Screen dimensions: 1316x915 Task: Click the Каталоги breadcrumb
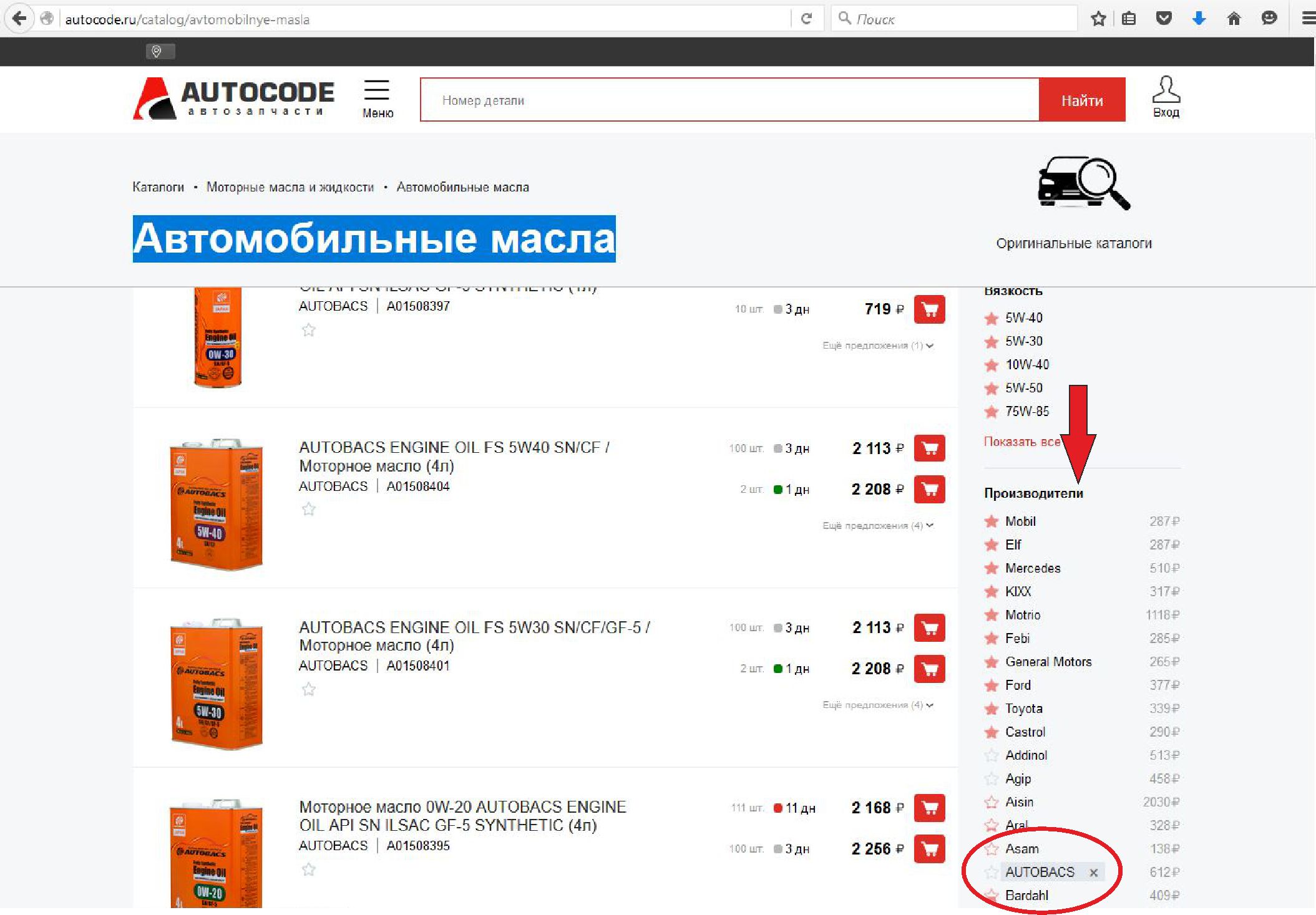(x=158, y=187)
